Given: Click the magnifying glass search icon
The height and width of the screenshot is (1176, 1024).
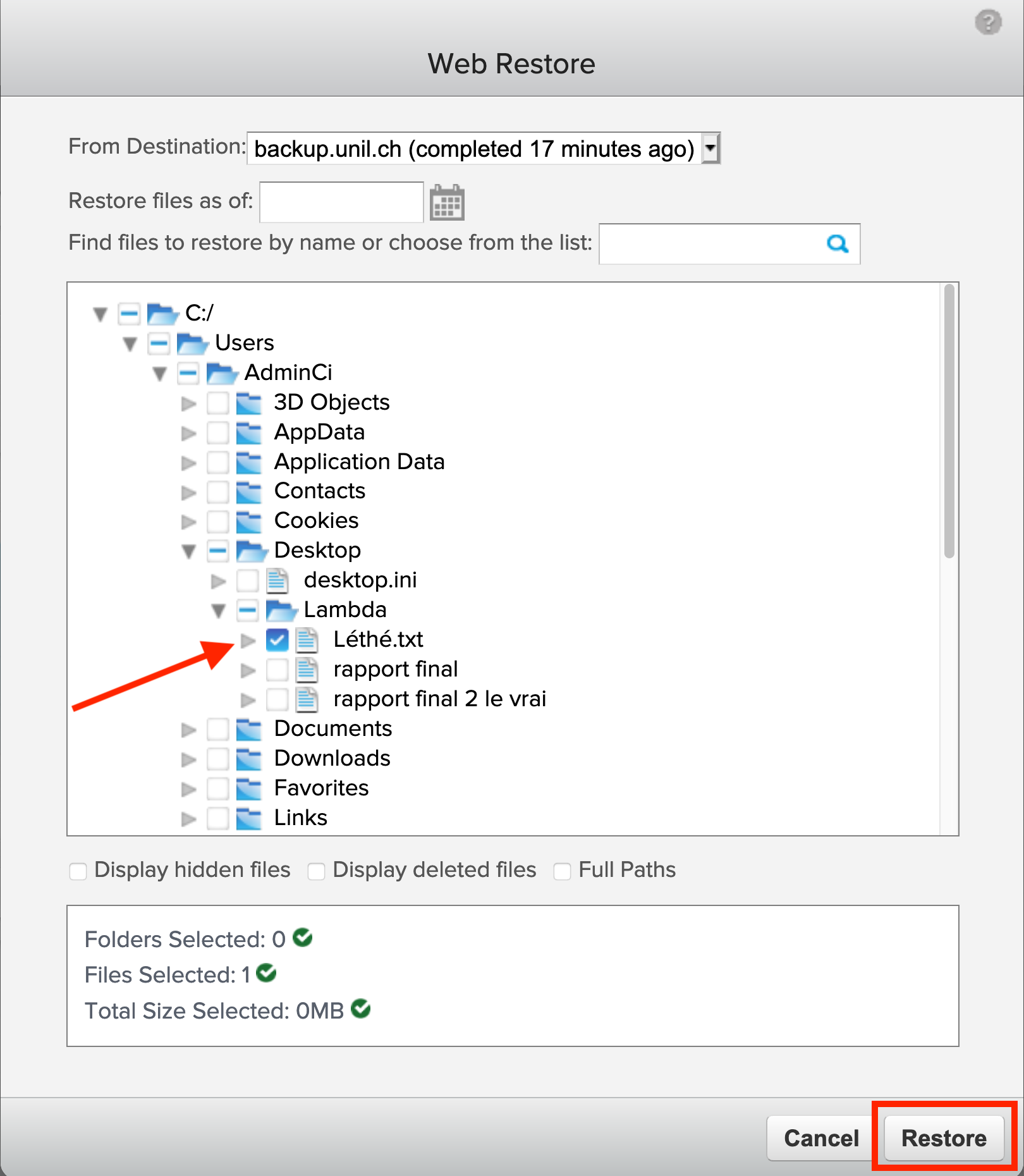Looking at the screenshot, I should [x=838, y=243].
